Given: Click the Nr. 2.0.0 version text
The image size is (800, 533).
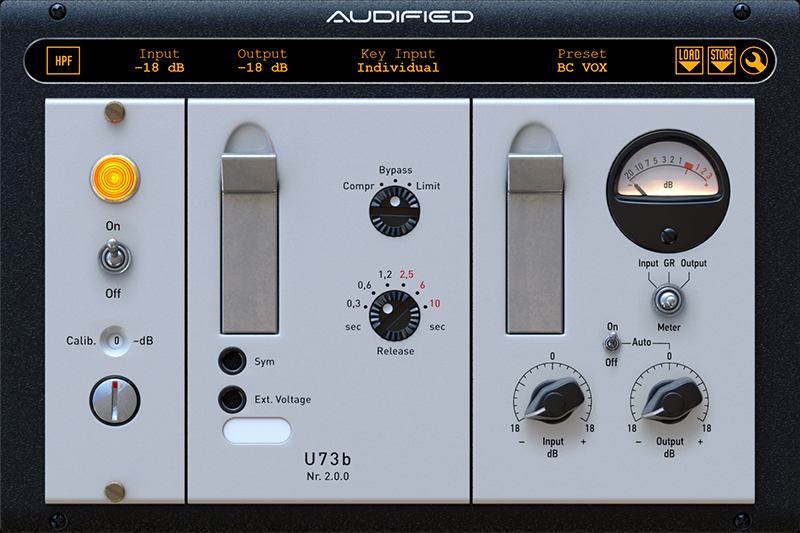Looking at the screenshot, I should tap(328, 476).
